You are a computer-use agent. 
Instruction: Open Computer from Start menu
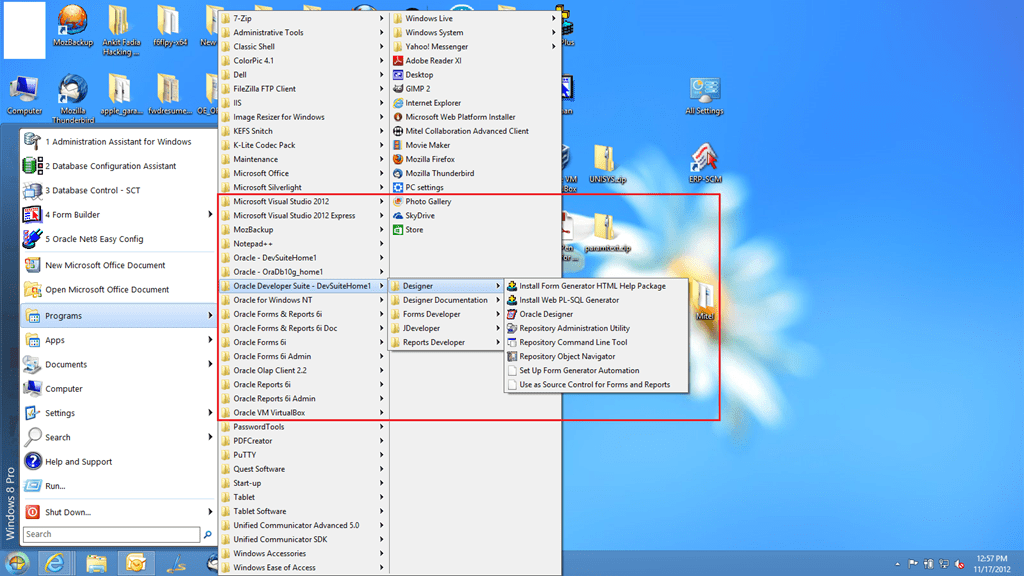tap(118, 389)
